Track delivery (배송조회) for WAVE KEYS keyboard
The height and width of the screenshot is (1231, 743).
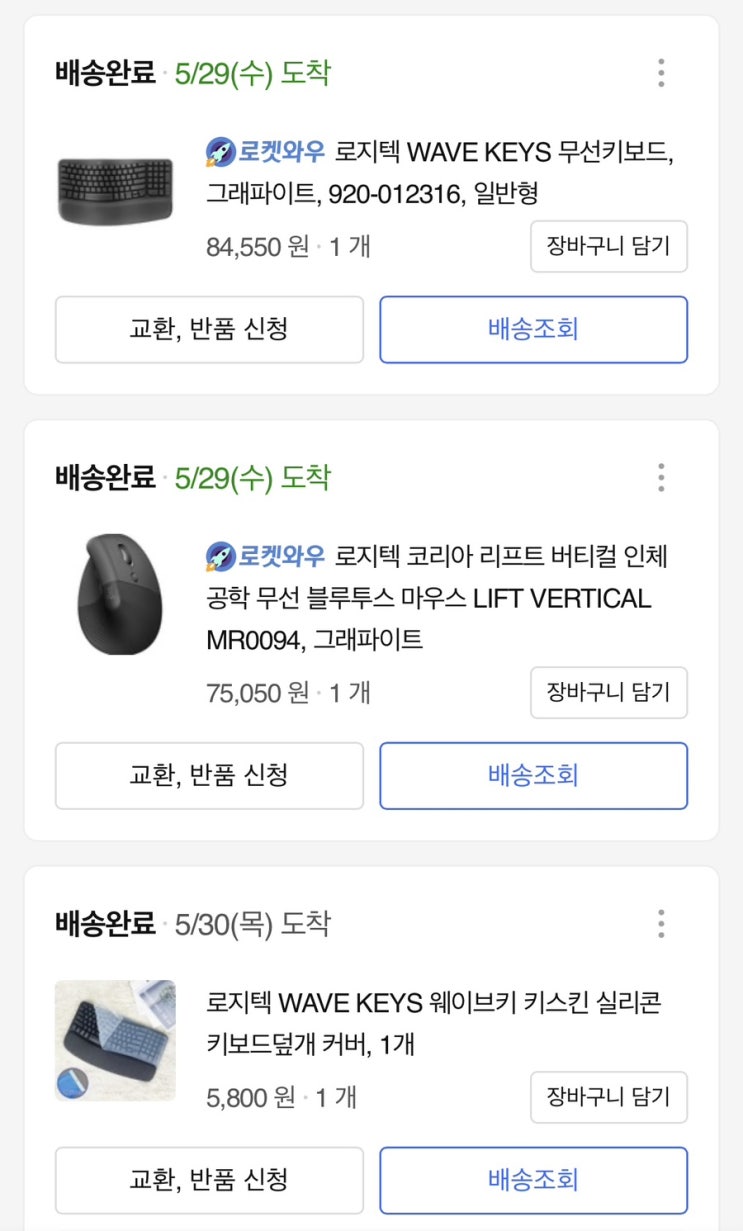[533, 329]
